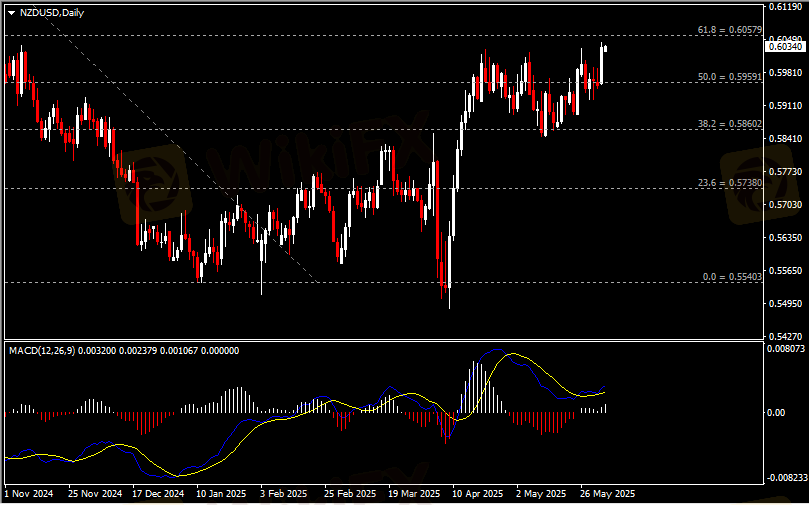The width and height of the screenshot is (809, 505).
Task: Click the 0.56350 price axis value
Action: [785, 238]
